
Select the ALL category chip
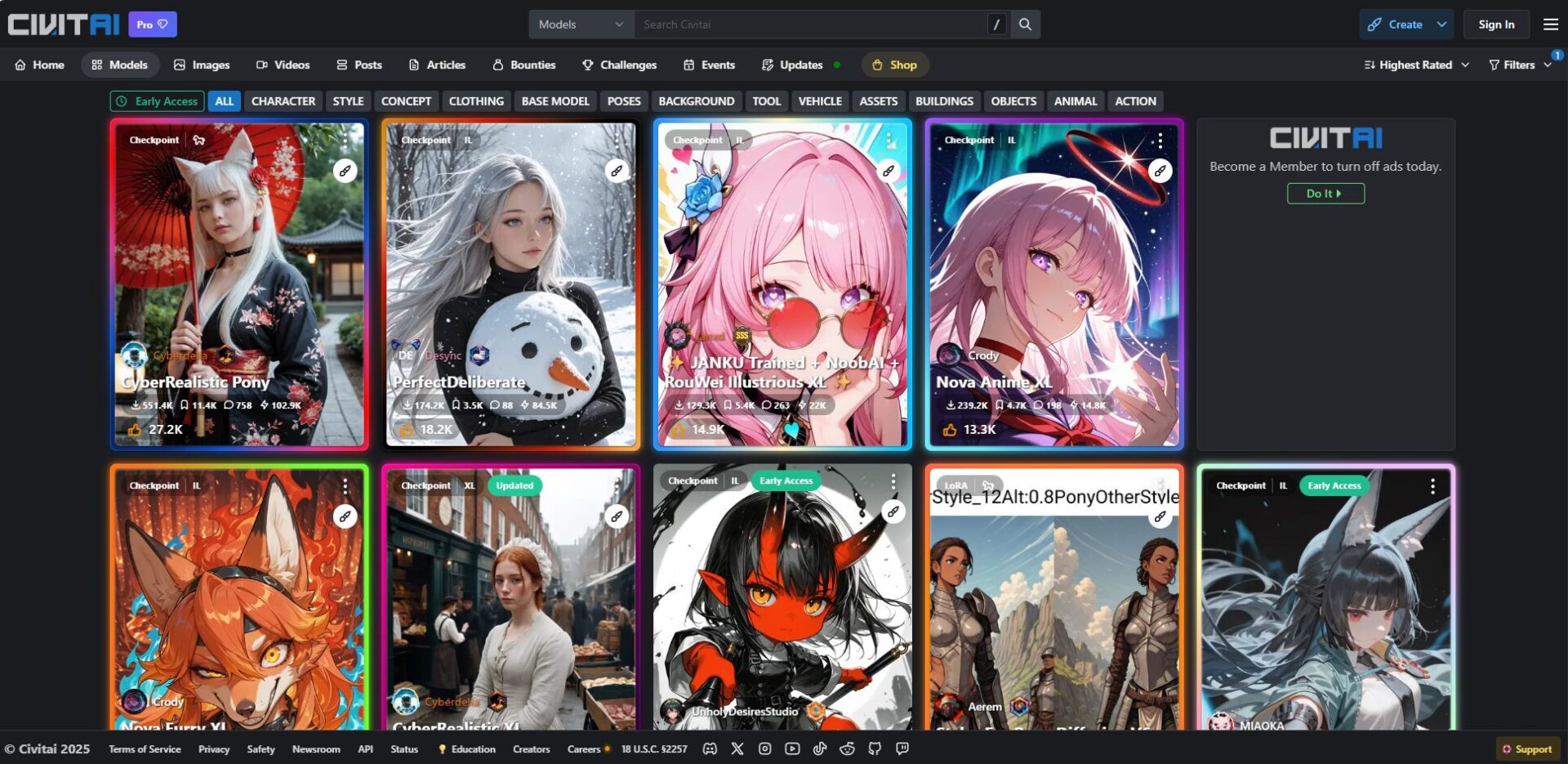pos(224,101)
